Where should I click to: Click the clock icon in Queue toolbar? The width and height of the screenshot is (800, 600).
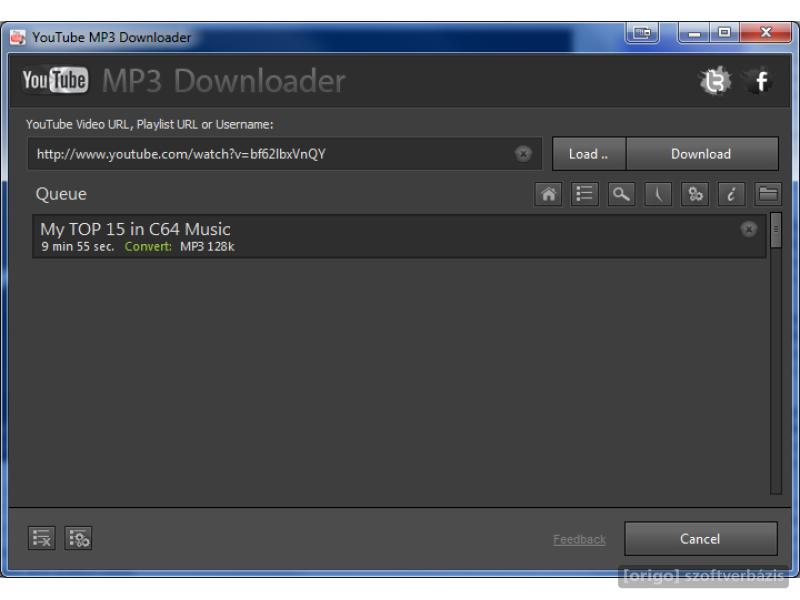point(658,194)
